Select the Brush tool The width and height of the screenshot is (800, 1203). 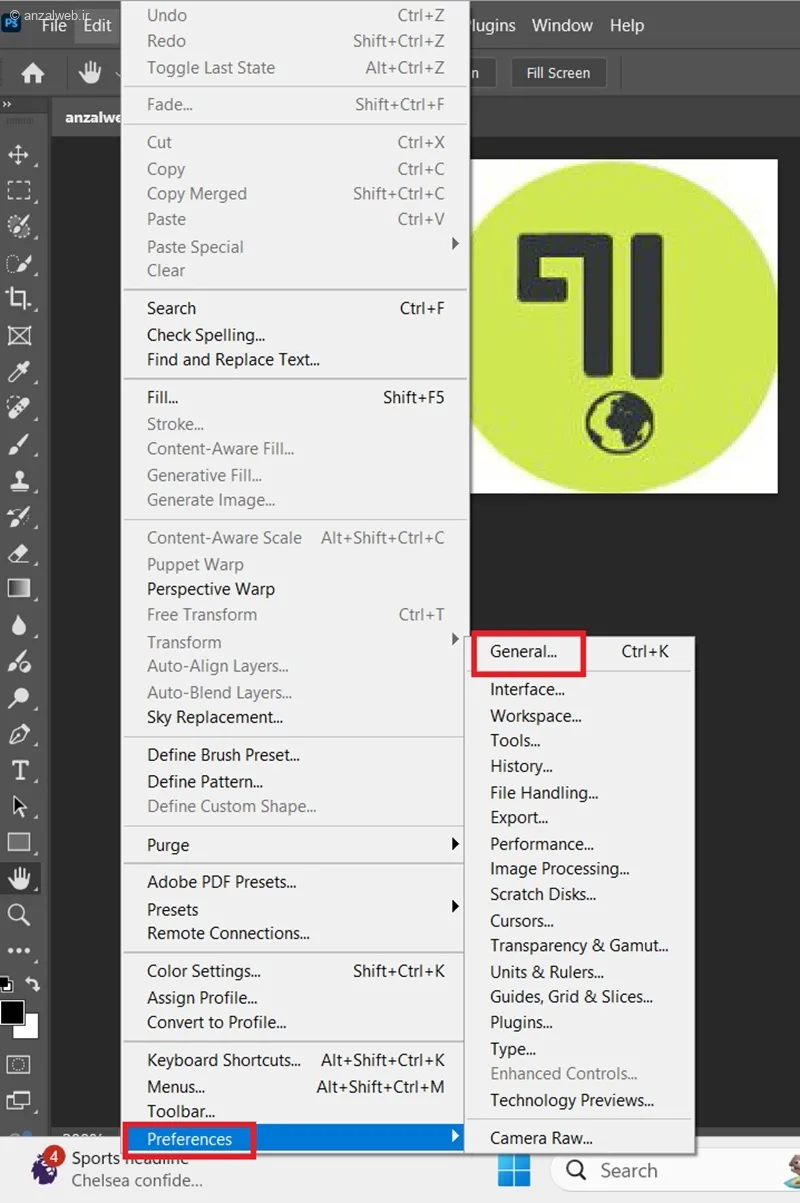19,445
